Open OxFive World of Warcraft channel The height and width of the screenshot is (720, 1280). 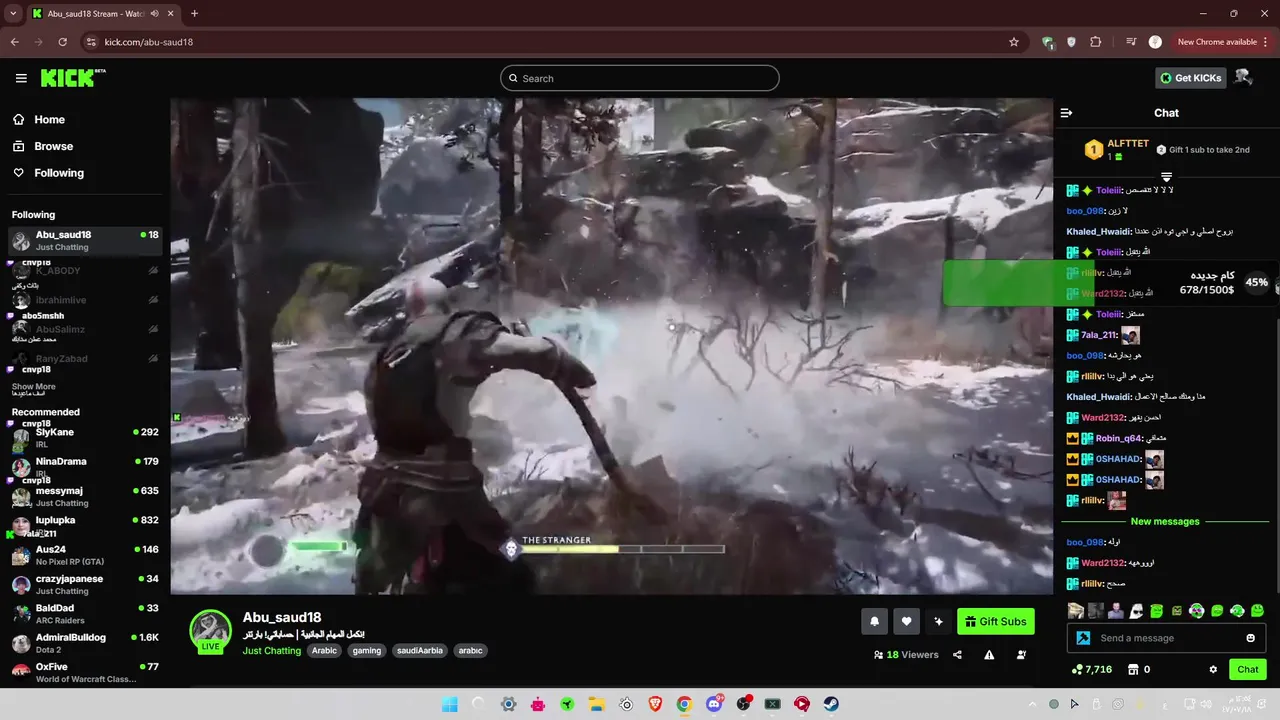pyautogui.click(x=85, y=673)
